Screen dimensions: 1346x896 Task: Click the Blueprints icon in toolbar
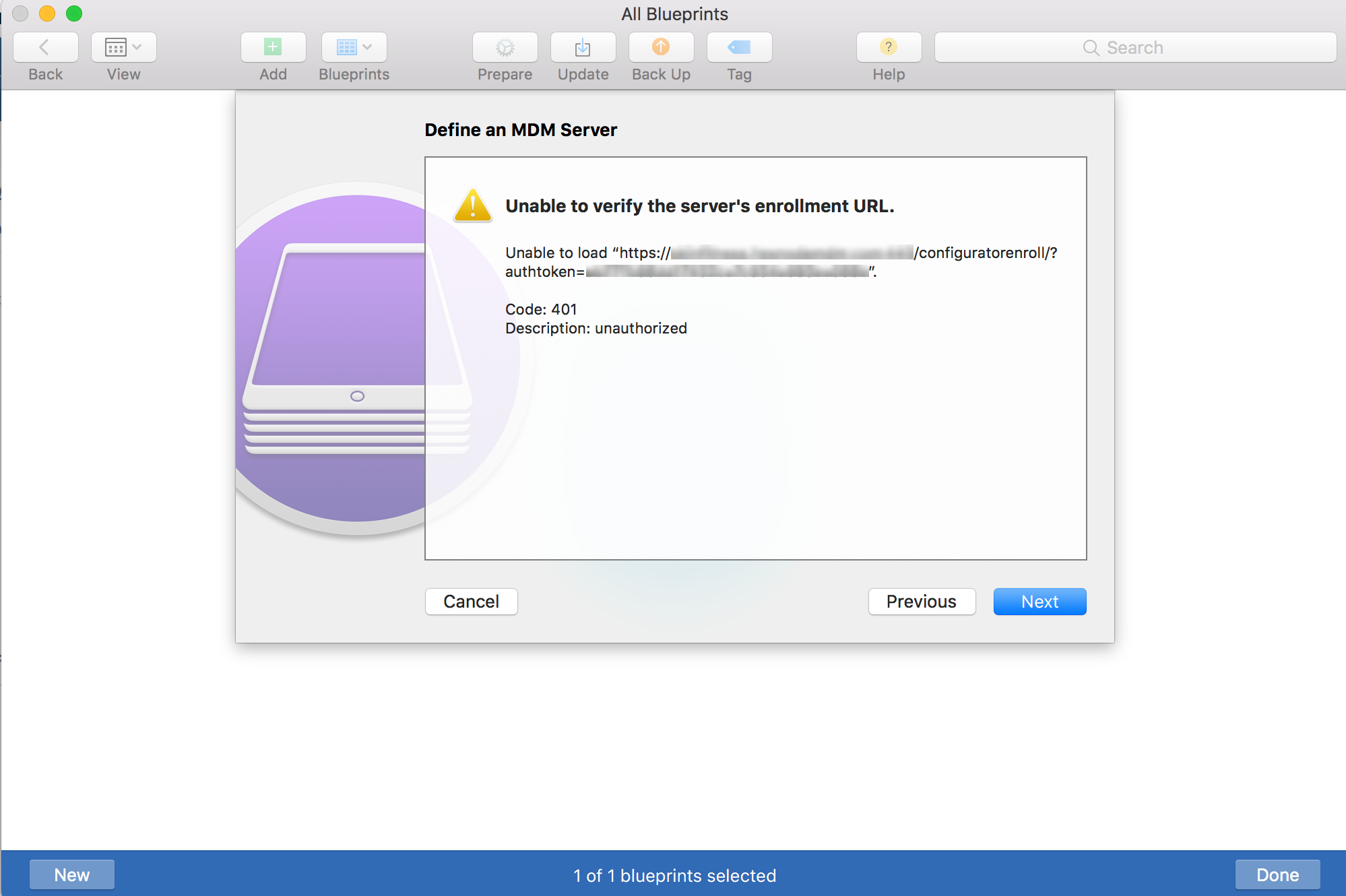(x=352, y=46)
